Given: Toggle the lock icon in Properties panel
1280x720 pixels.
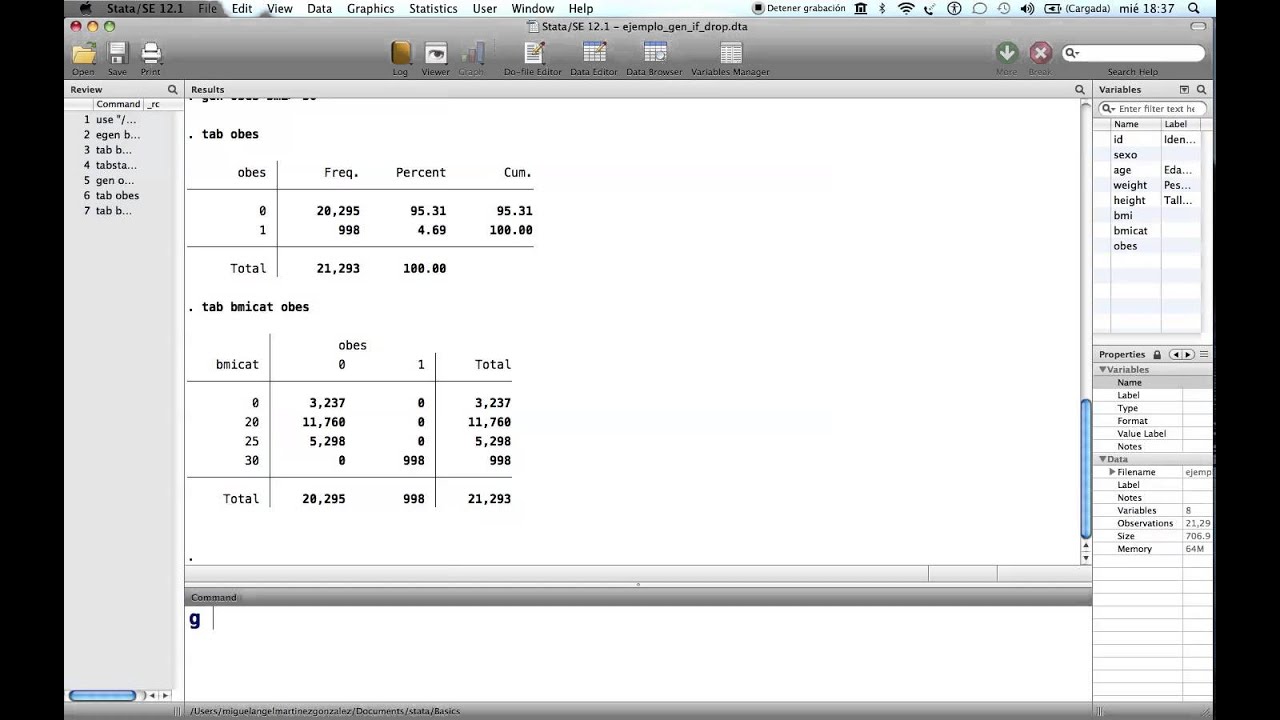Looking at the screenshot, I should point(1157,355).
